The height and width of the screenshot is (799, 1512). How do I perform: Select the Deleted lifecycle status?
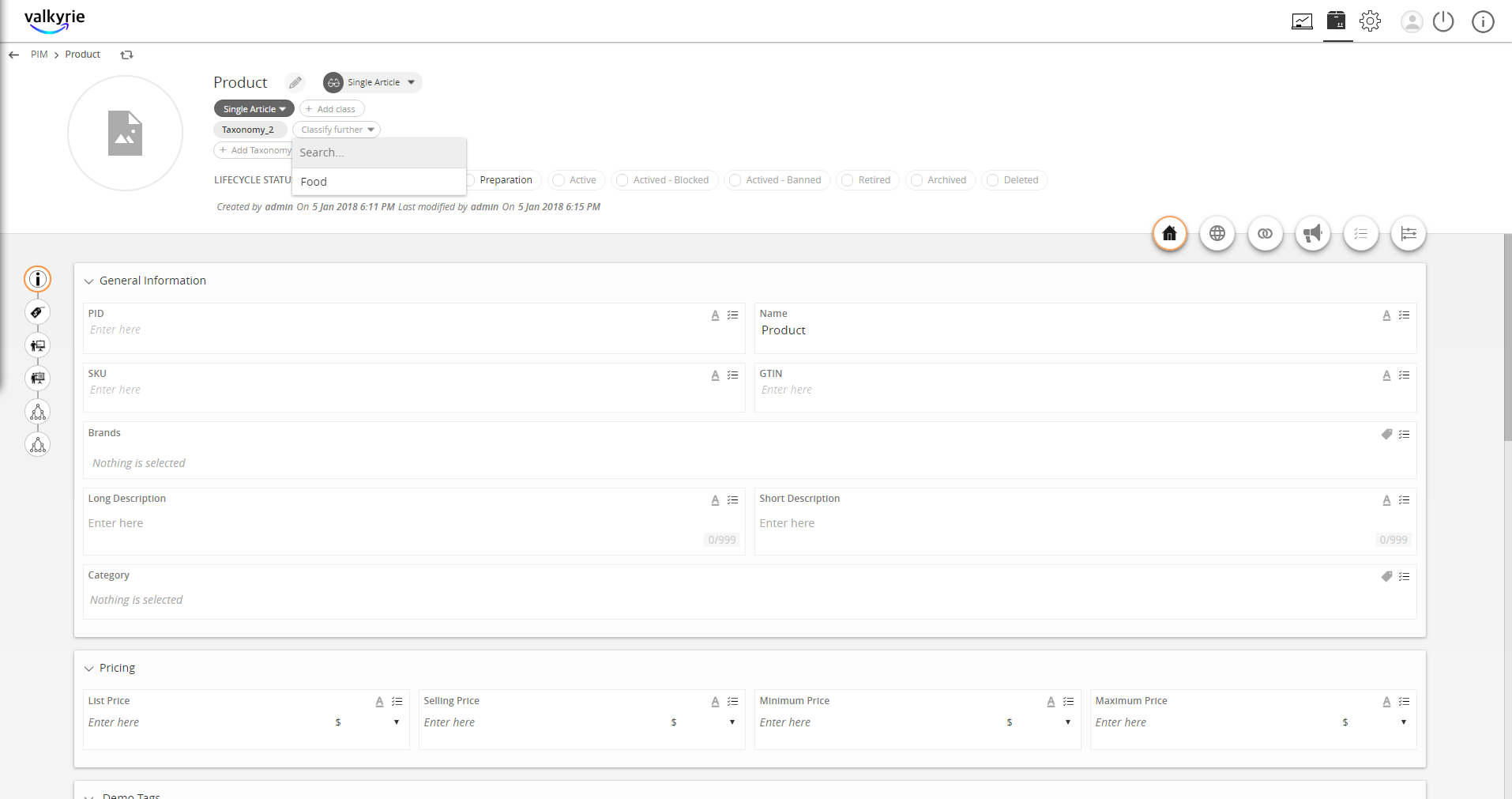coord(1014,180)
